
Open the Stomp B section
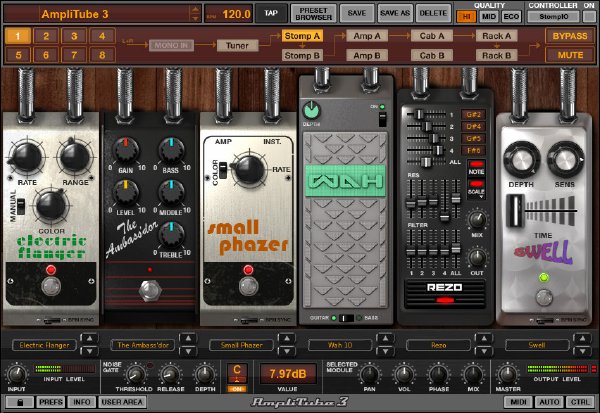point(302,56)
